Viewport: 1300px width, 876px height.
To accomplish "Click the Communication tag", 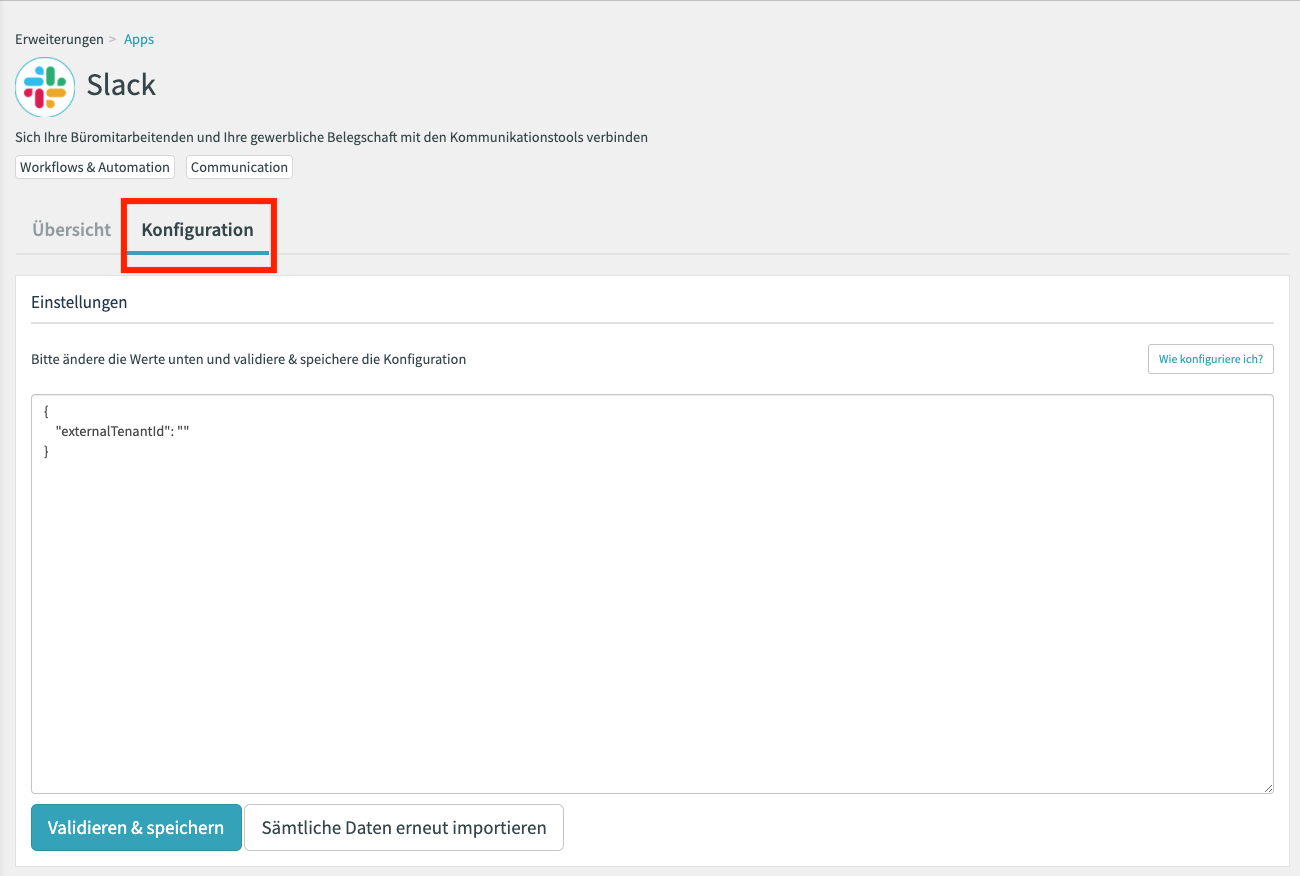I will [239, 167].
